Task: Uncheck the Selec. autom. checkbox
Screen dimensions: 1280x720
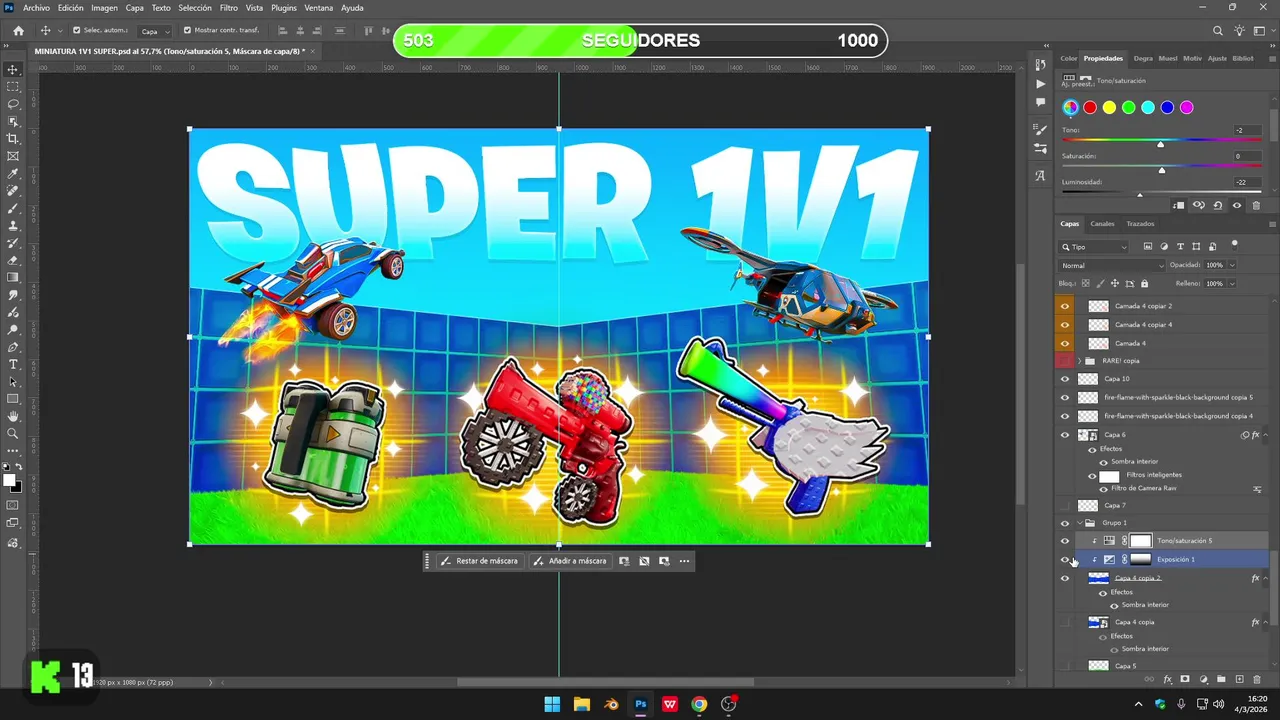Action: point(77,31)
